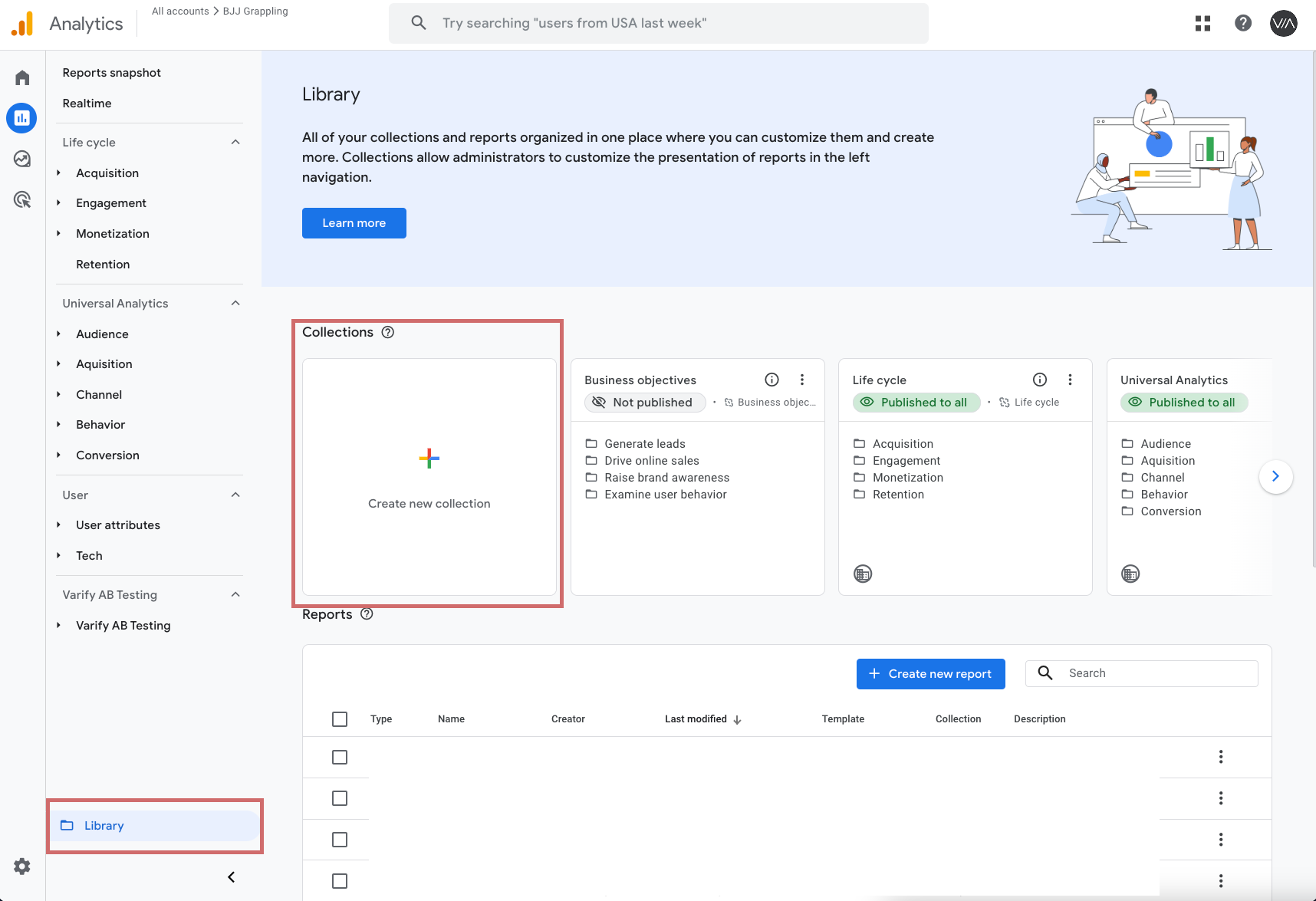The image size is (1316, 901).
Task: Expand the Behavior tree item in sidebar
Action: tap(58, 424)
